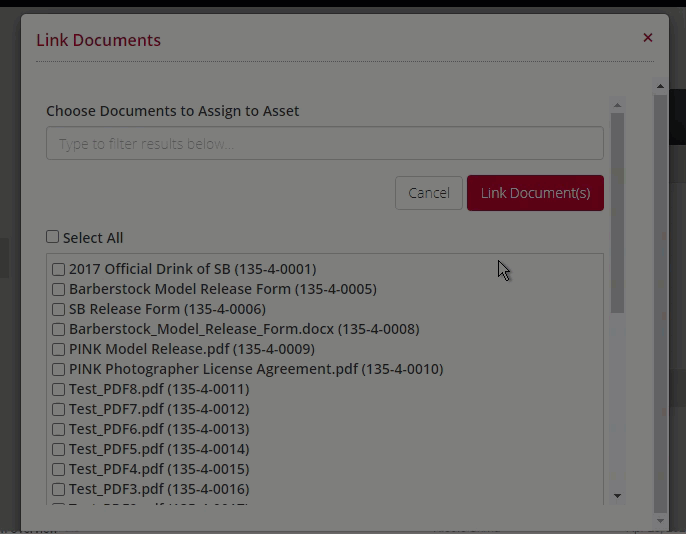Check PINK Model Release.pdf checkbox
Viewport: 686px width, 534px height.
click(58, 349)
